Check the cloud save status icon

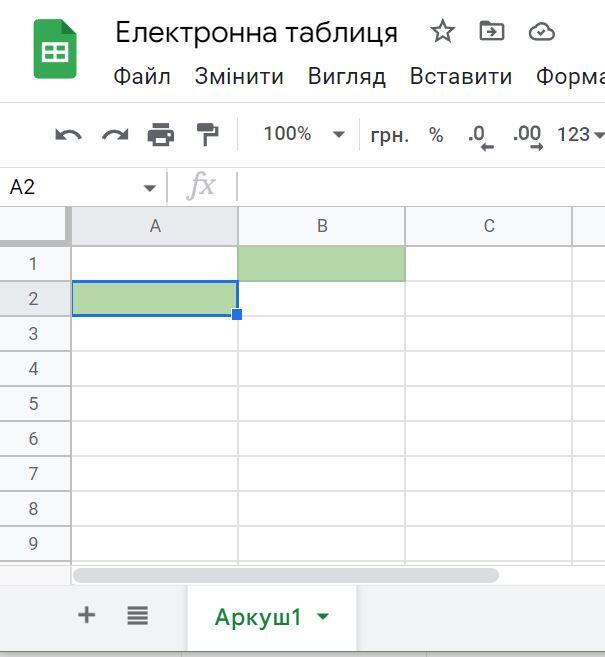[541, 32]
